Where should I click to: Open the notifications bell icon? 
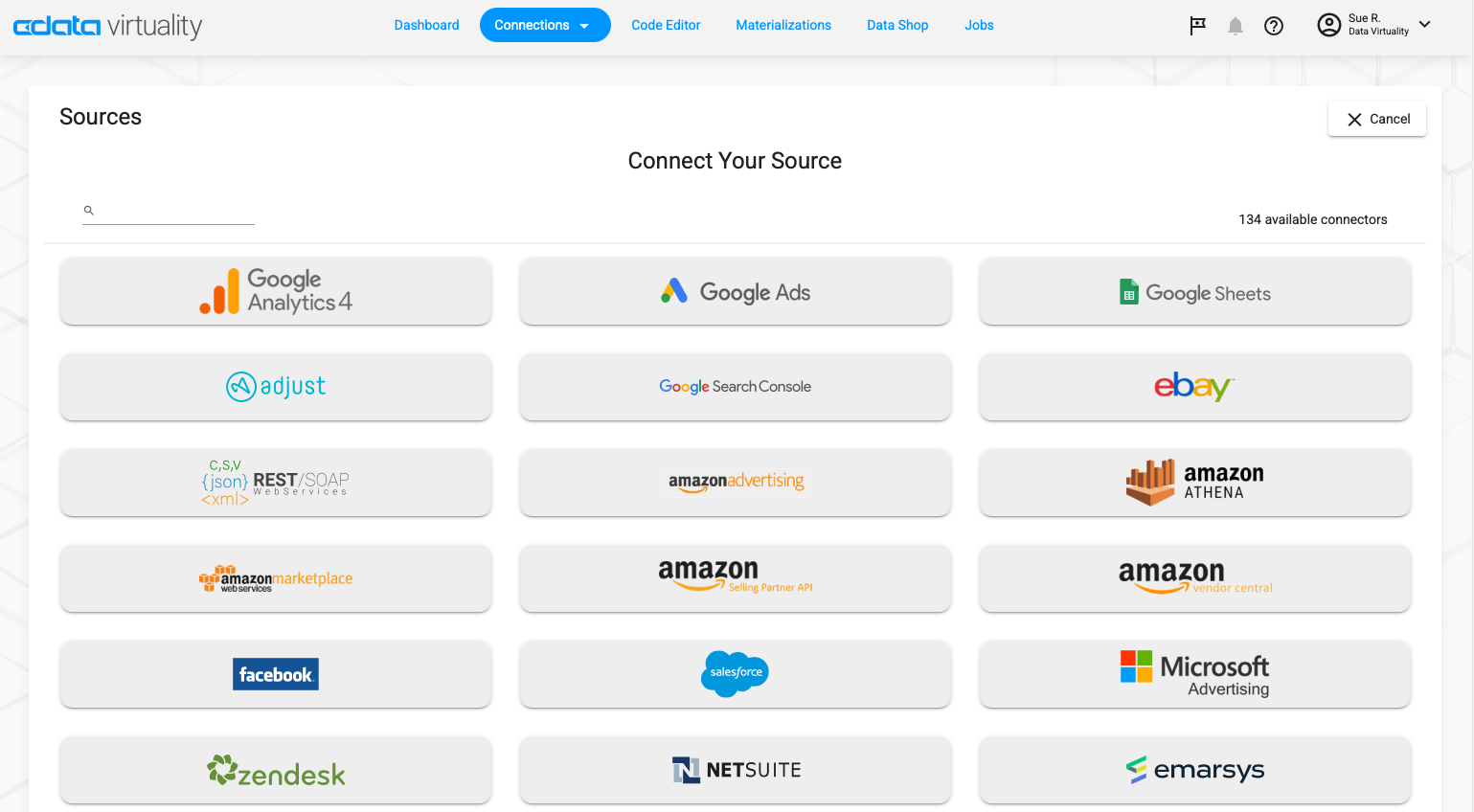1235,26
